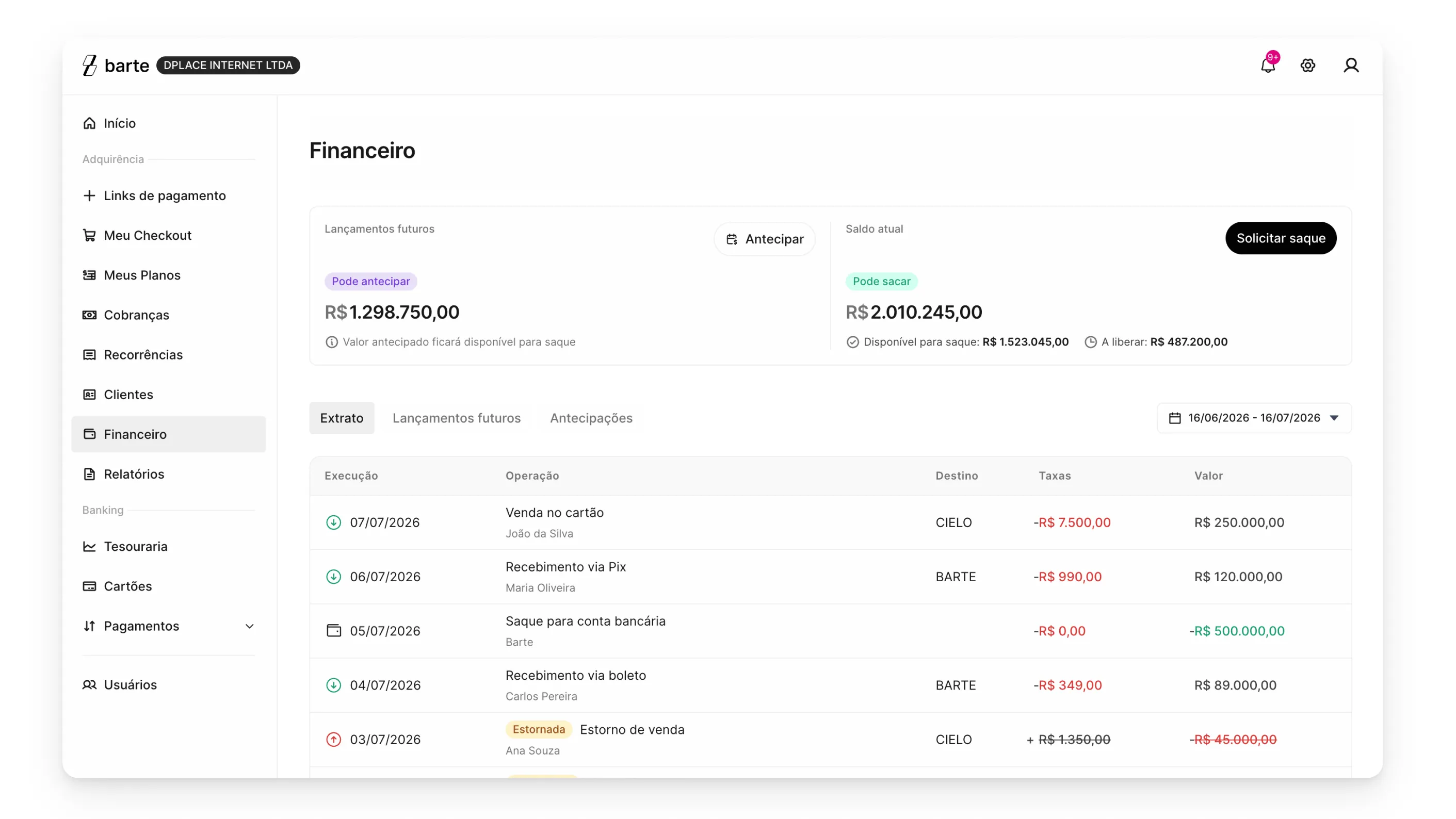Click the Valor column header

pos(1208,476)
